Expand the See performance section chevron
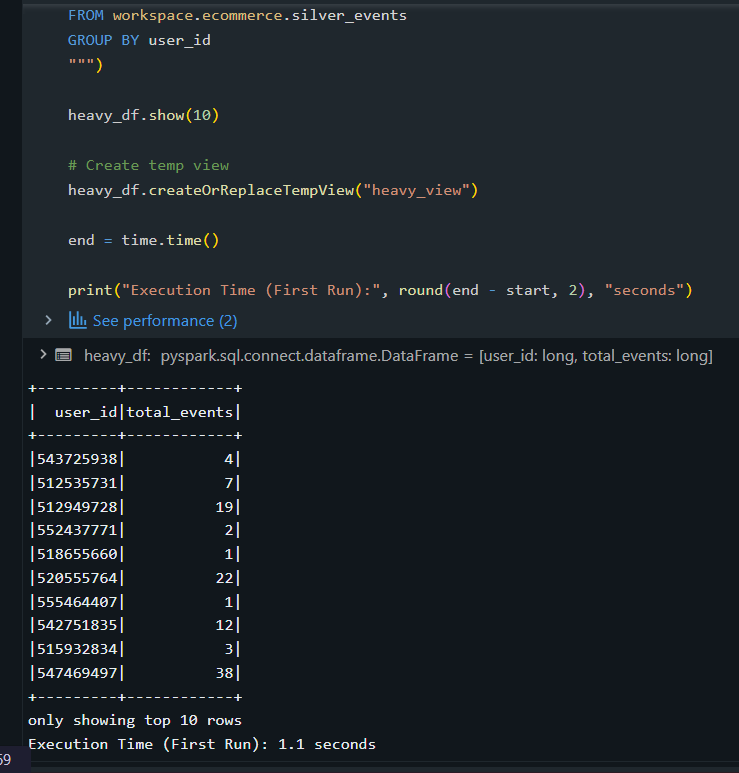This screenshot has width=739, height=773. [48, 320]
